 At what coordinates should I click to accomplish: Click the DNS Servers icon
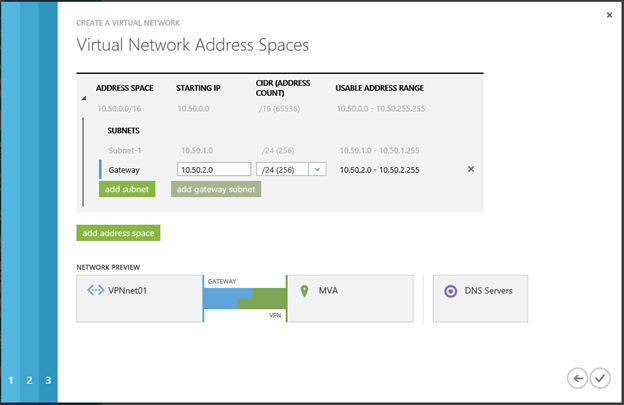click(451, 291)
